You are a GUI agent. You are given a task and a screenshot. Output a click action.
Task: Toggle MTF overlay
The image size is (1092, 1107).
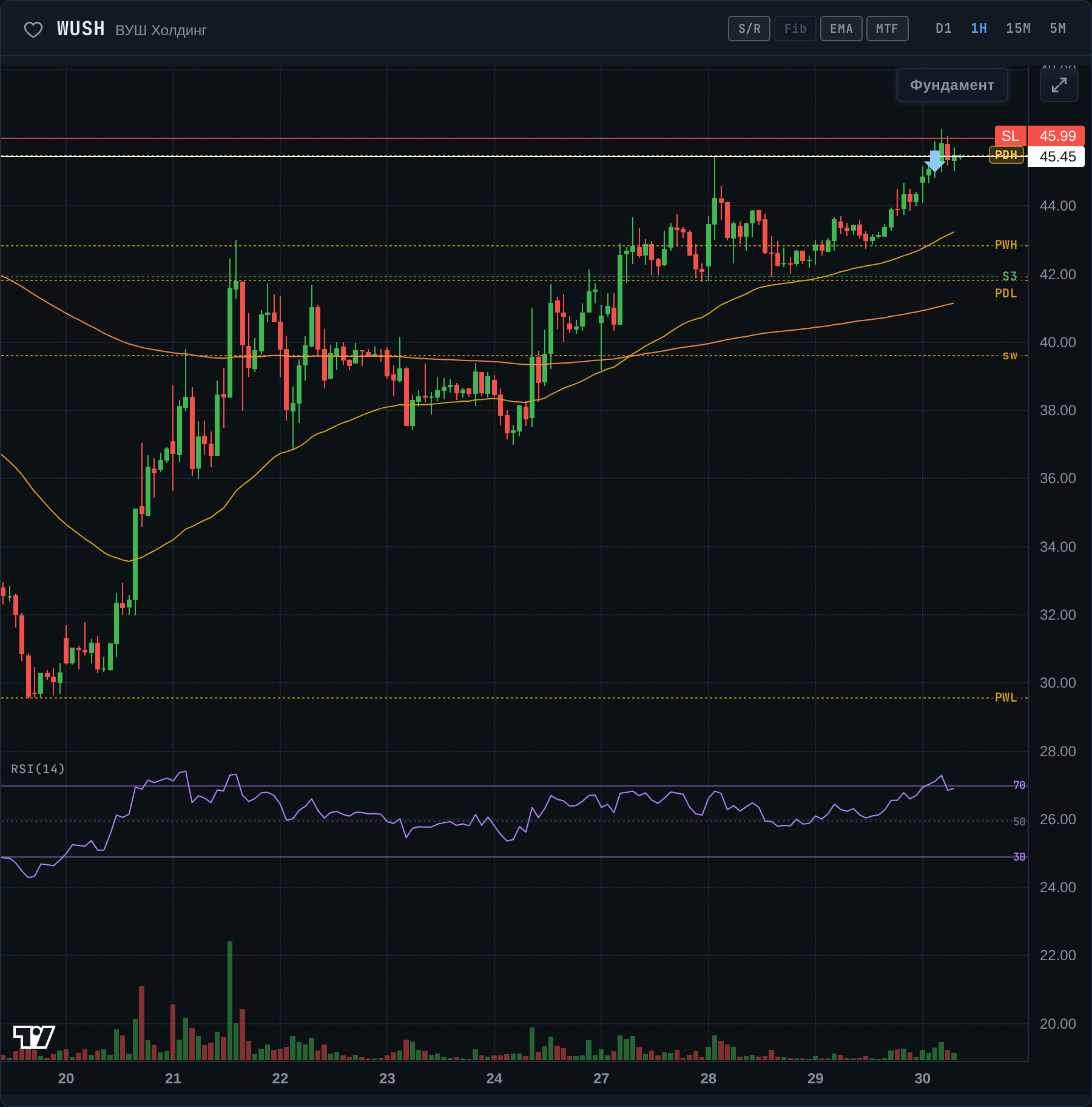tap(888, 29)
